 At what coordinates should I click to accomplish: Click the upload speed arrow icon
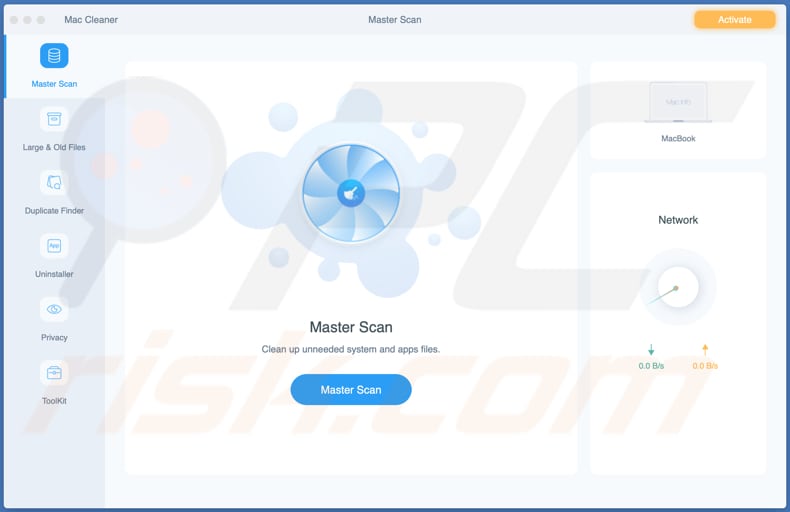pyautogui.click(x=705, y=350)
